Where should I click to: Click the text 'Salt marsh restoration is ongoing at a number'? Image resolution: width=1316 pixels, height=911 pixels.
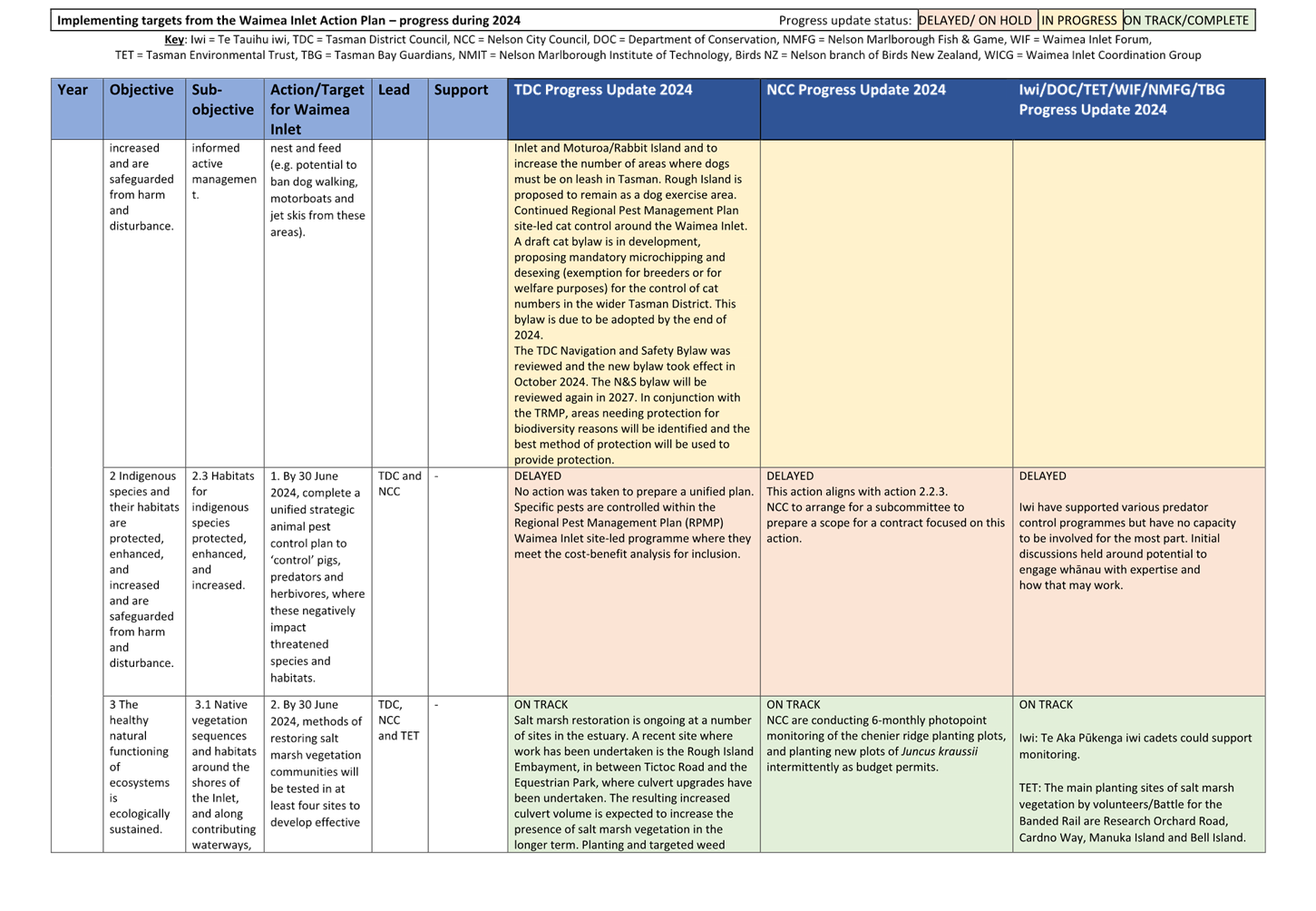633,720
